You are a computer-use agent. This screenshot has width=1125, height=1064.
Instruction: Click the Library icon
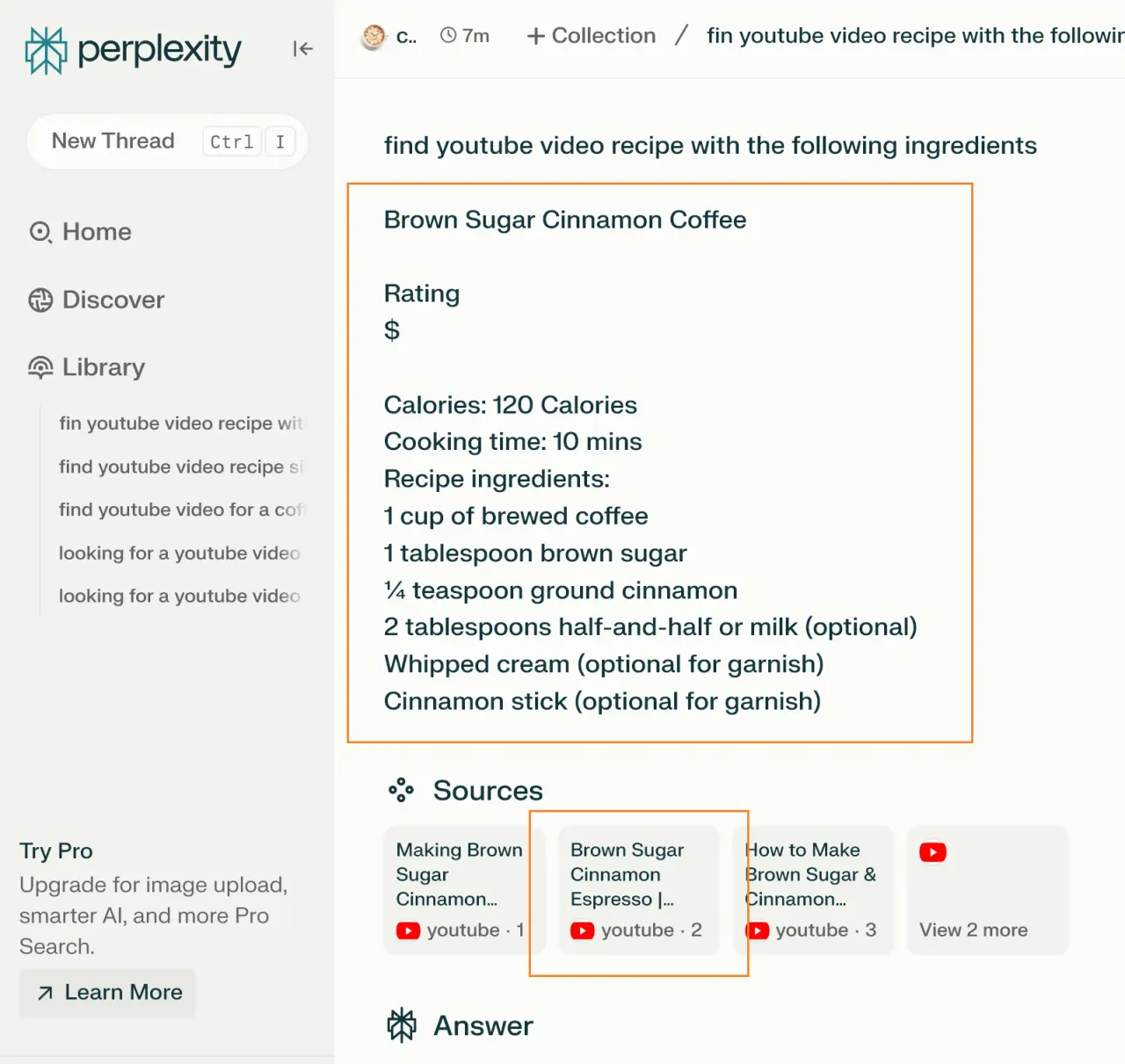(40, 367)
